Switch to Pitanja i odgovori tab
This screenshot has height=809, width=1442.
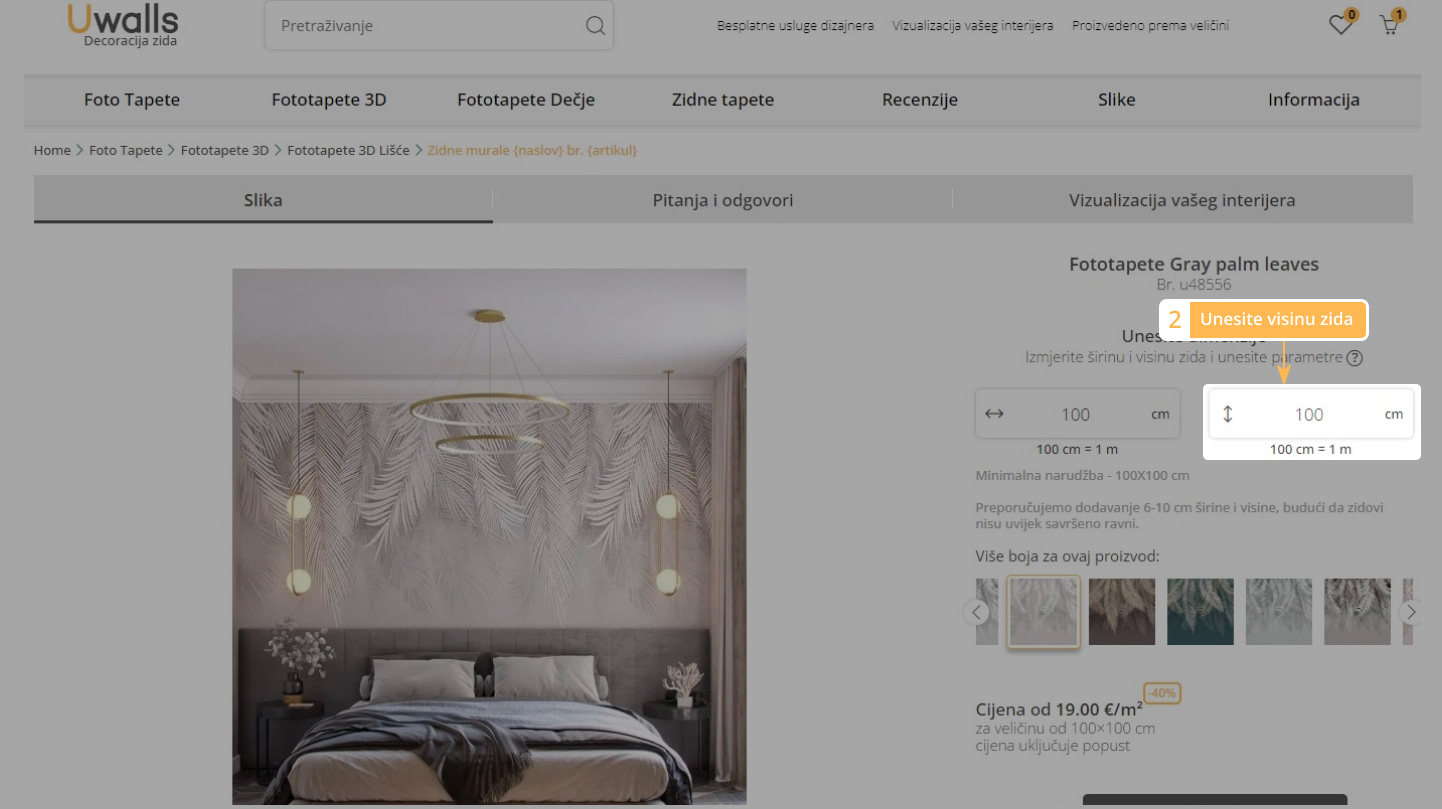[722, 200]
